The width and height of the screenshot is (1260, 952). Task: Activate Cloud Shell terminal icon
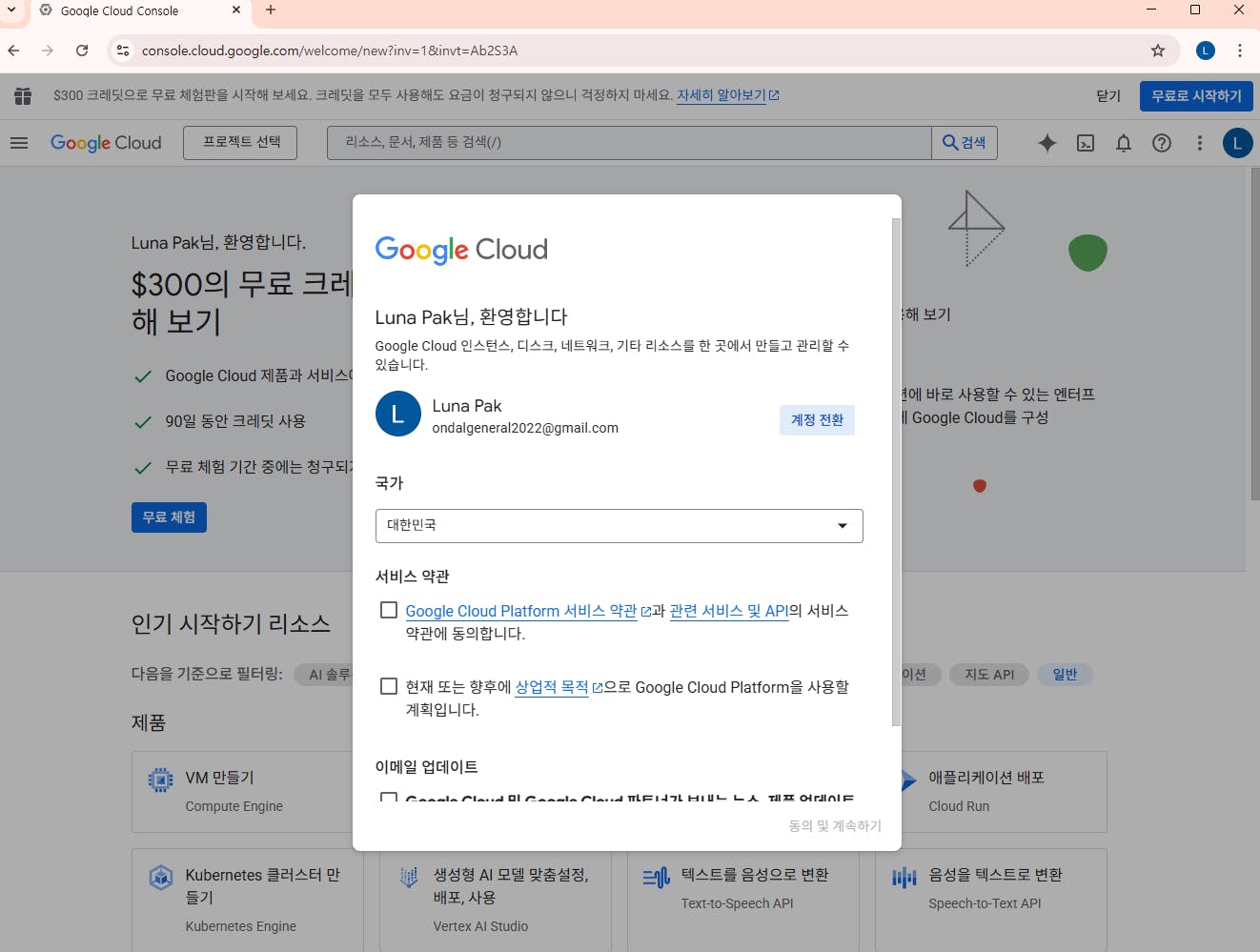pos(1086,143)
